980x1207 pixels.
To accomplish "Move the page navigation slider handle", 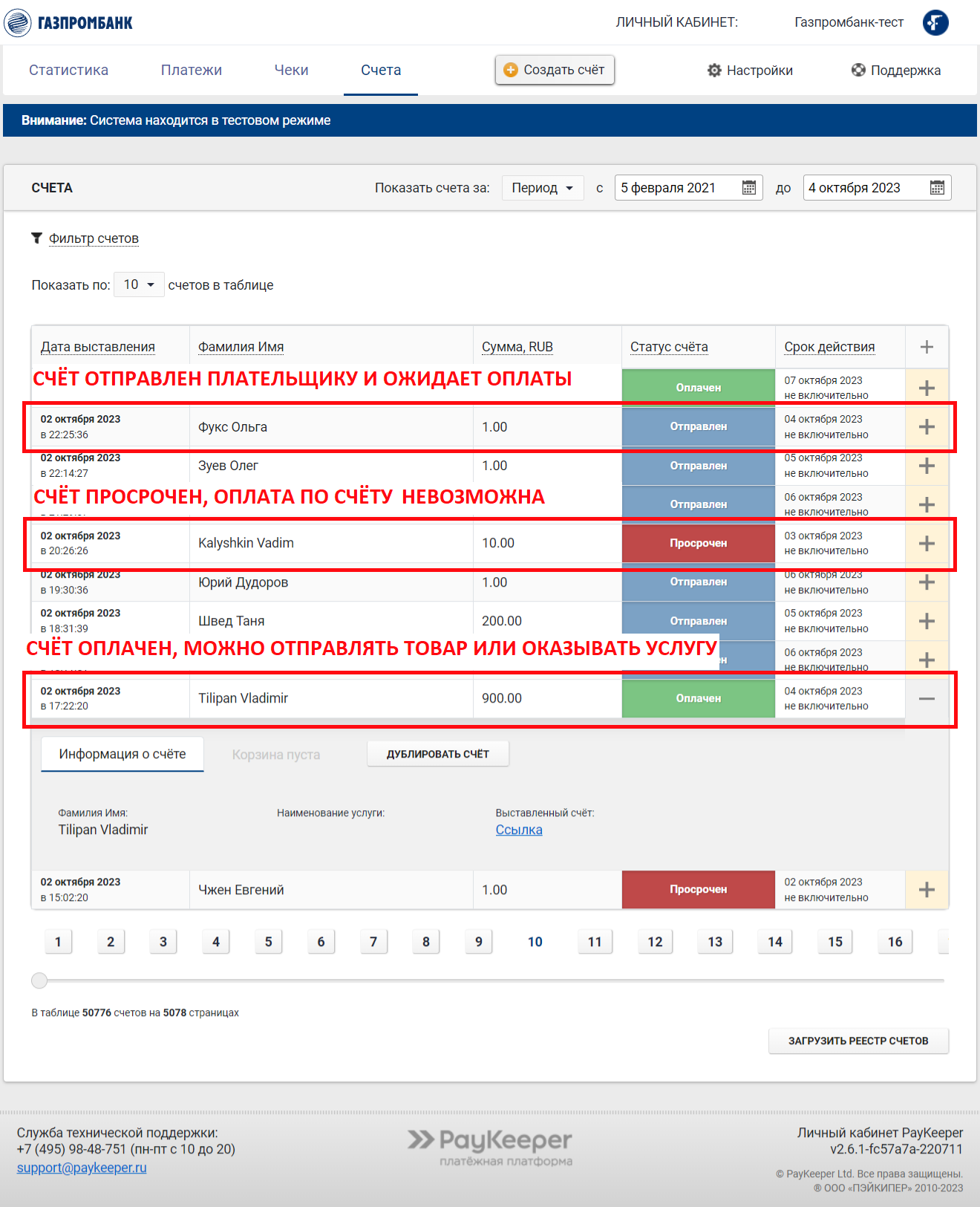I will tap(39, 980).
